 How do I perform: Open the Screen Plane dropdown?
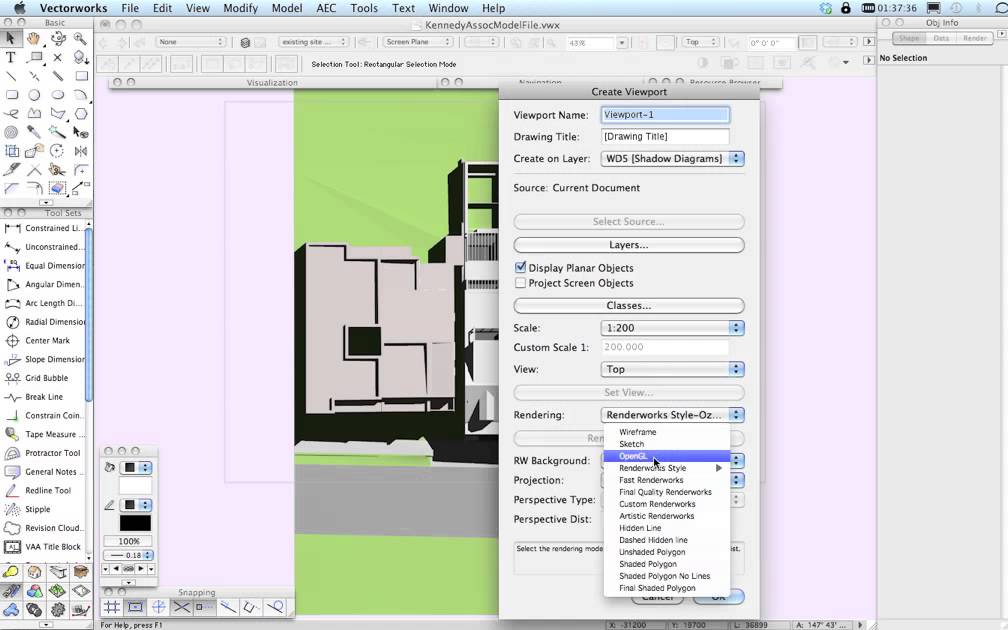click(x=418, y=42)
